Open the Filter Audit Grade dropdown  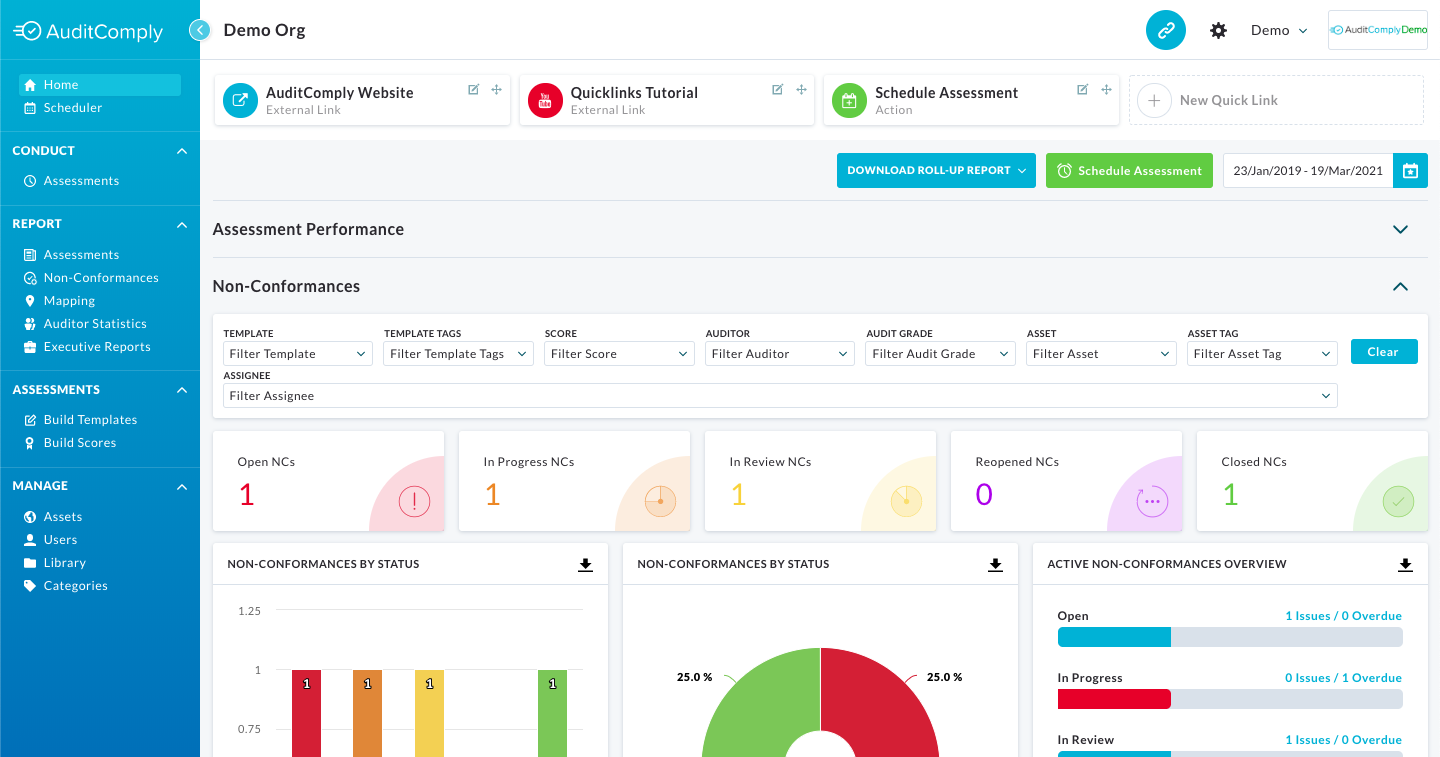(x=940, y=354)
